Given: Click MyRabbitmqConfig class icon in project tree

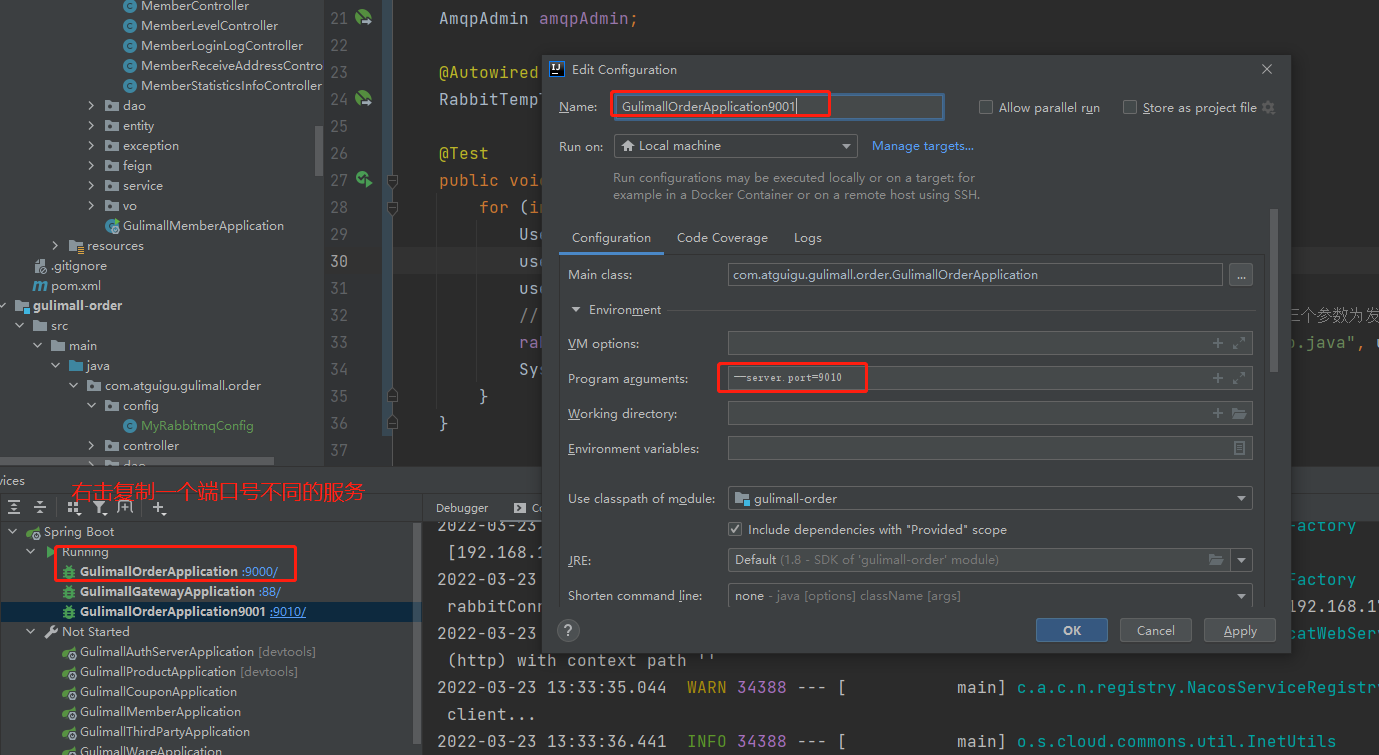Looking at the screenshot, I should 130,426.
